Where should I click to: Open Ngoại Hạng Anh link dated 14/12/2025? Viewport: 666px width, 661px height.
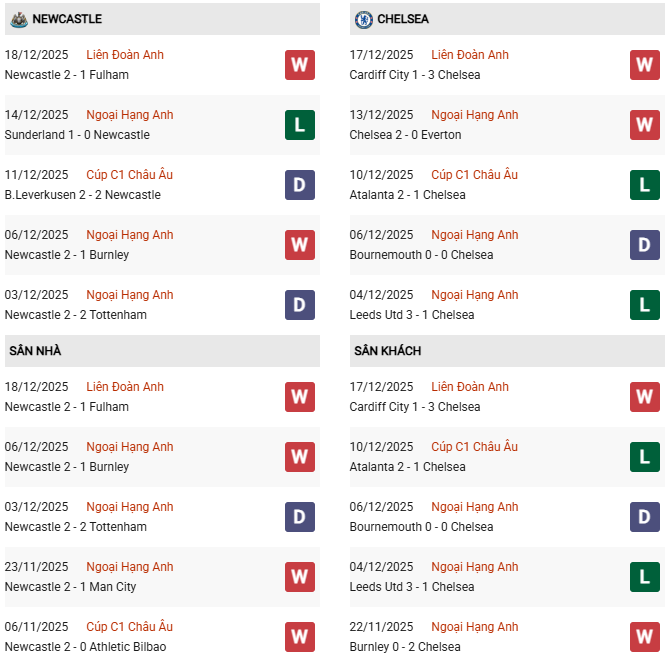(x=129, y=115)
